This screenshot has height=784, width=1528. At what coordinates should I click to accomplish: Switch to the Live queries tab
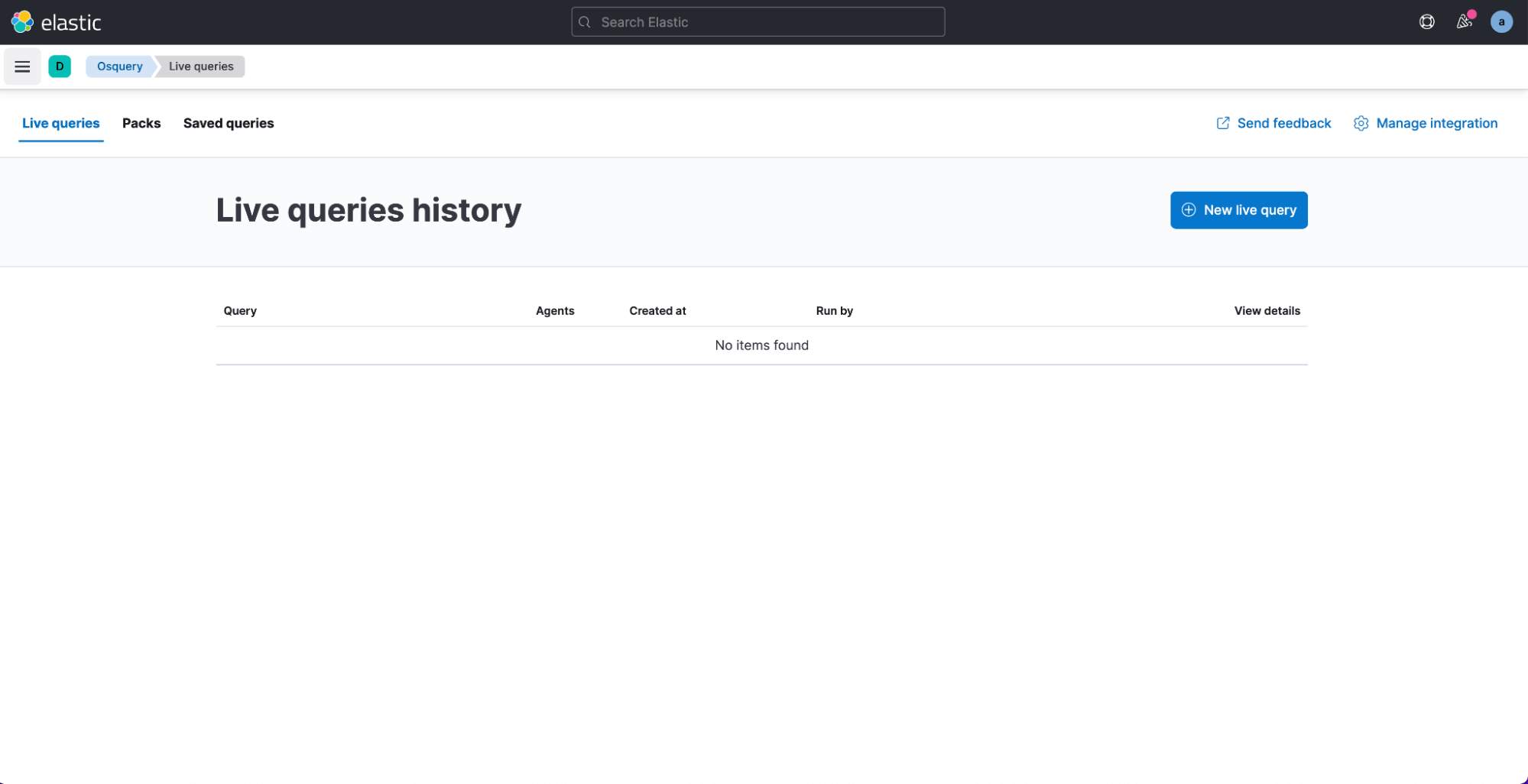tap(61, 123)
